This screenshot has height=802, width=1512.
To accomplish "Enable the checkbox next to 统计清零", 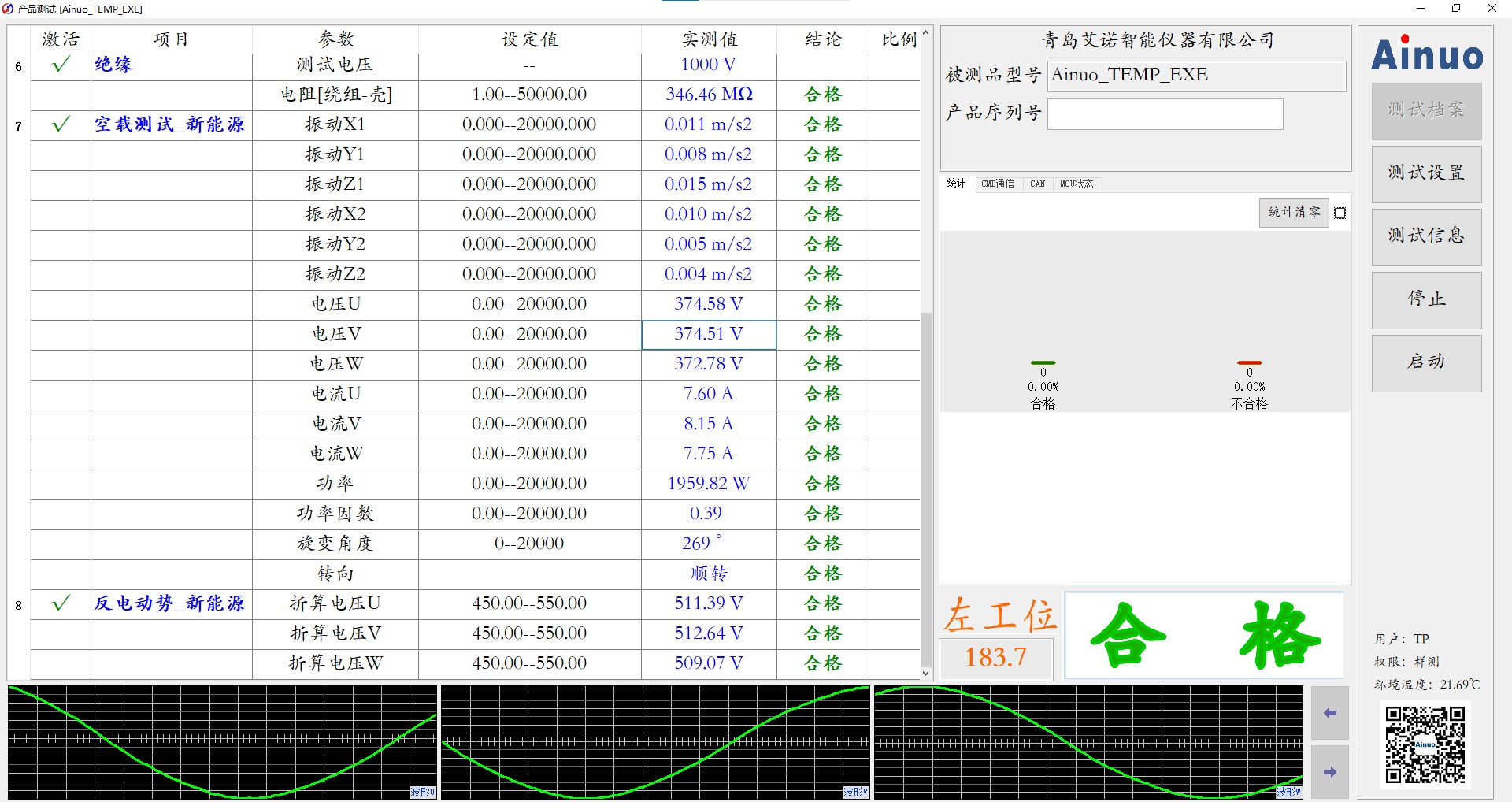I will coord(1341,213).
